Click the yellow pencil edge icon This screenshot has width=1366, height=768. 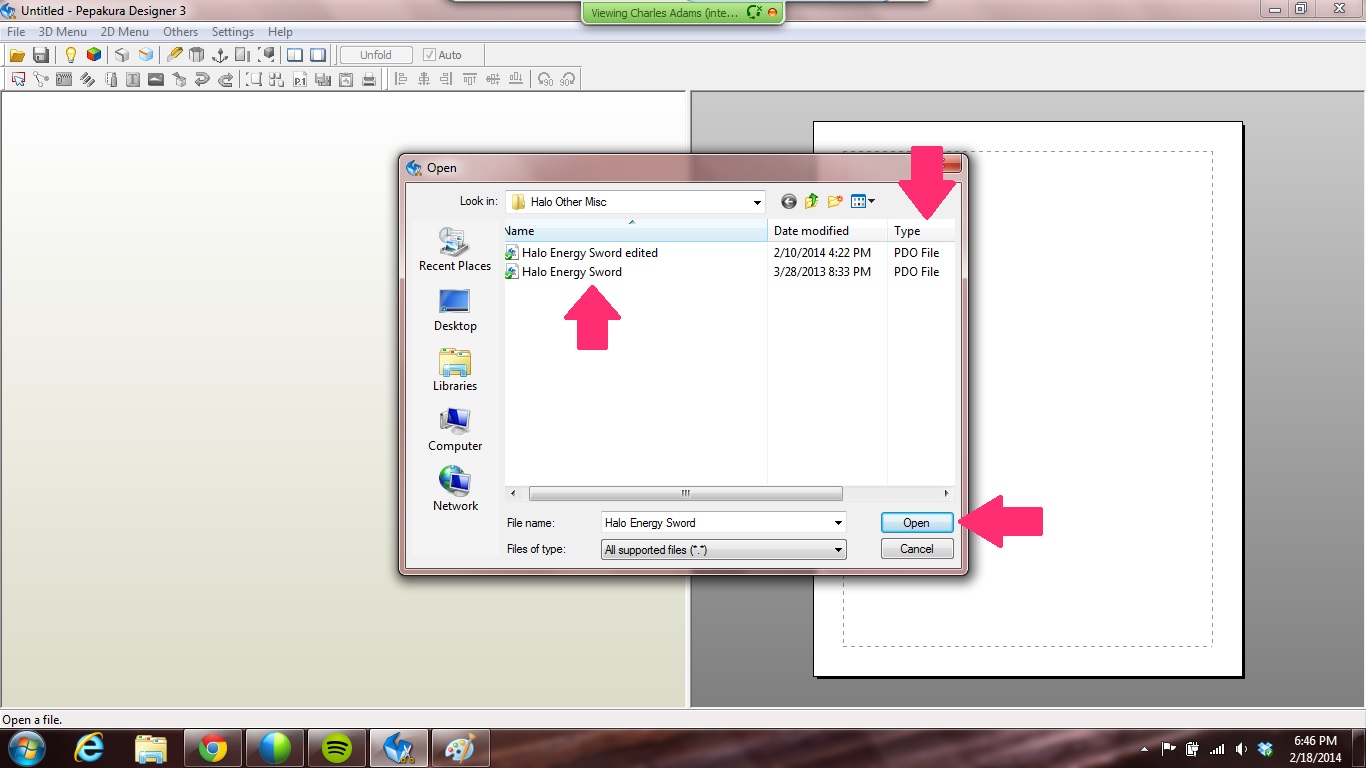(x=174, y=55)
